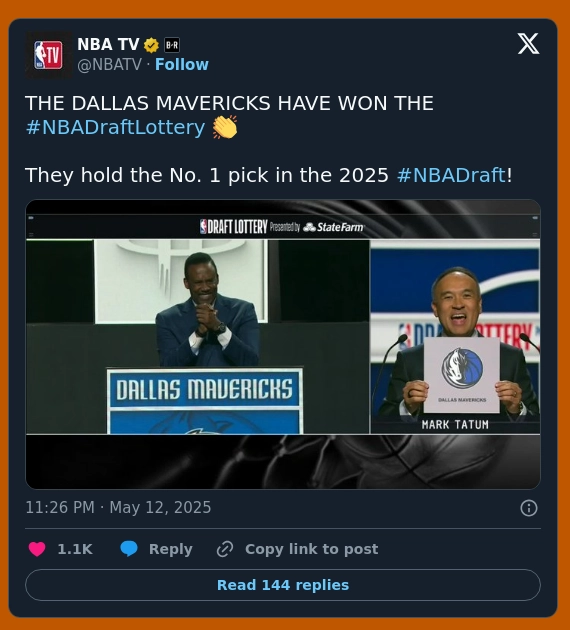Click the Reply label
The width and height of the screenshot is (570, 630).
coord(171,549)
